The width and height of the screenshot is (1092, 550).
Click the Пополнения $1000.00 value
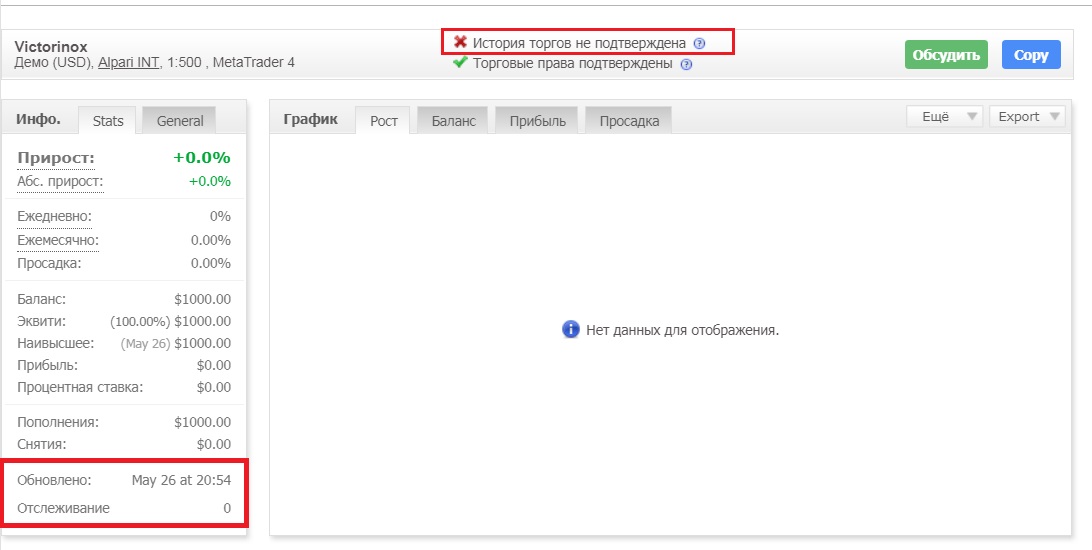[203, 423]
